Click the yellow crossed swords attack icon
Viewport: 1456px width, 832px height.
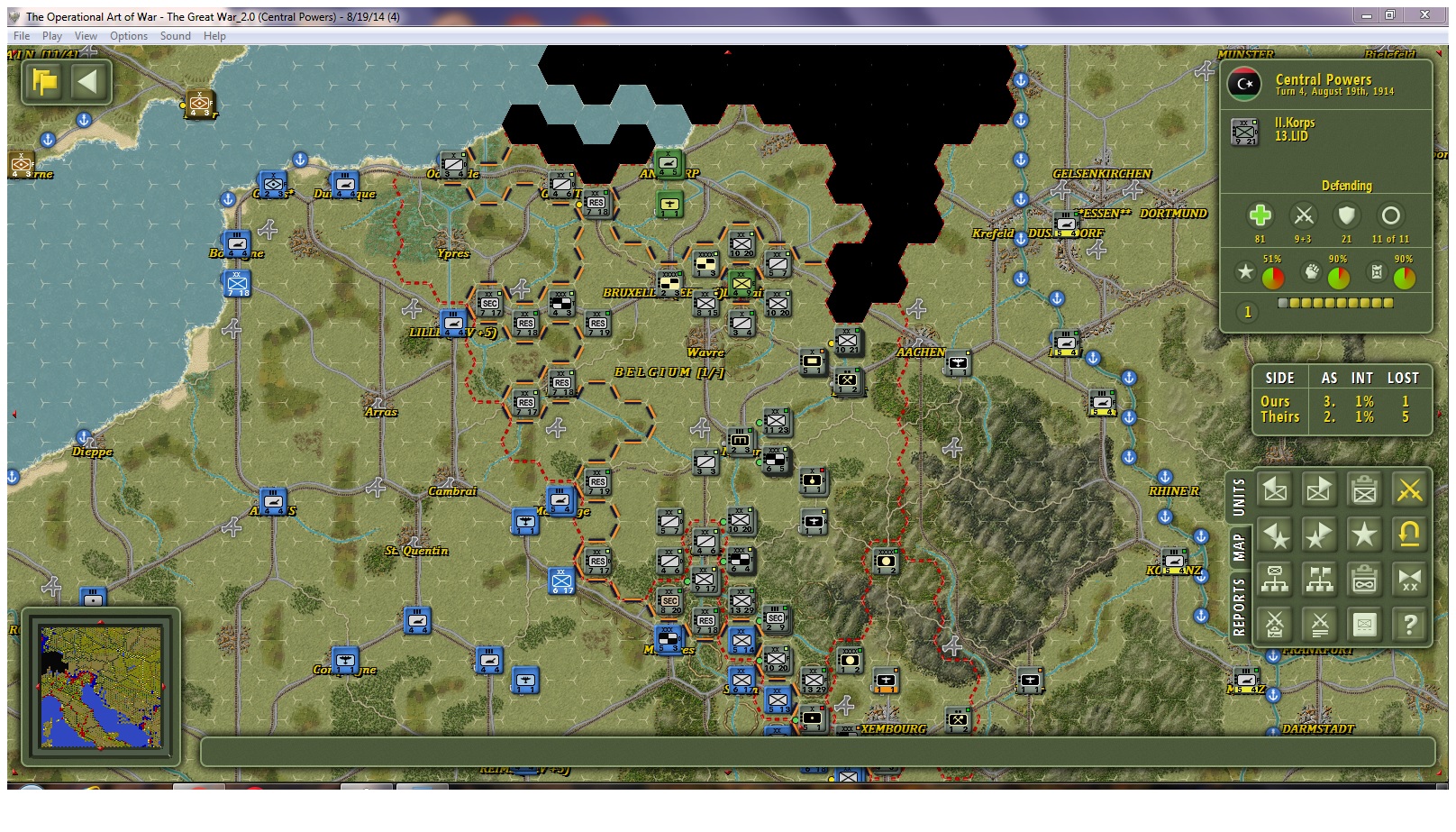click(1409, 489)
